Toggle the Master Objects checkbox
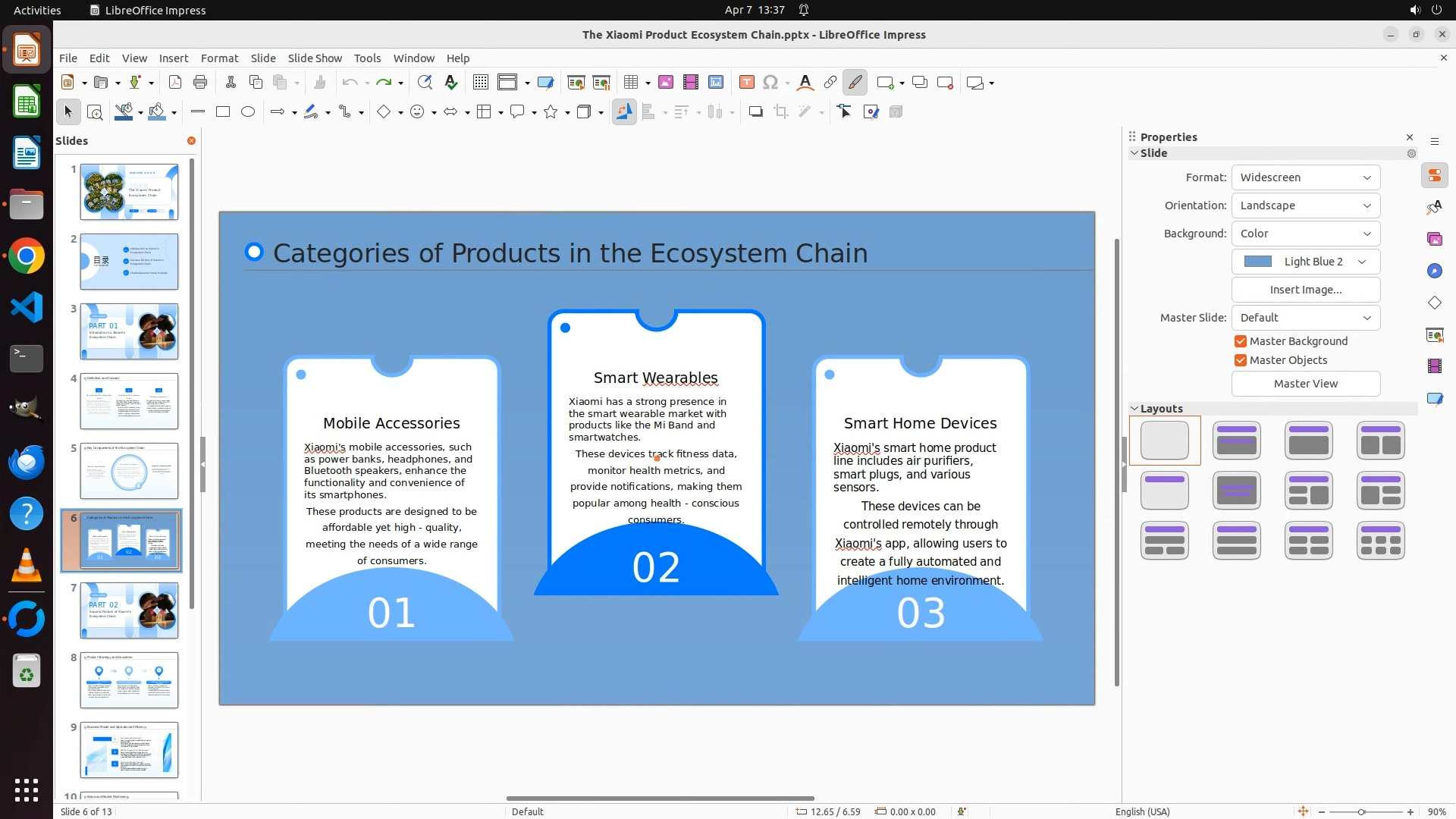This screenshot has width=1456, height=819. [1241, 360]
